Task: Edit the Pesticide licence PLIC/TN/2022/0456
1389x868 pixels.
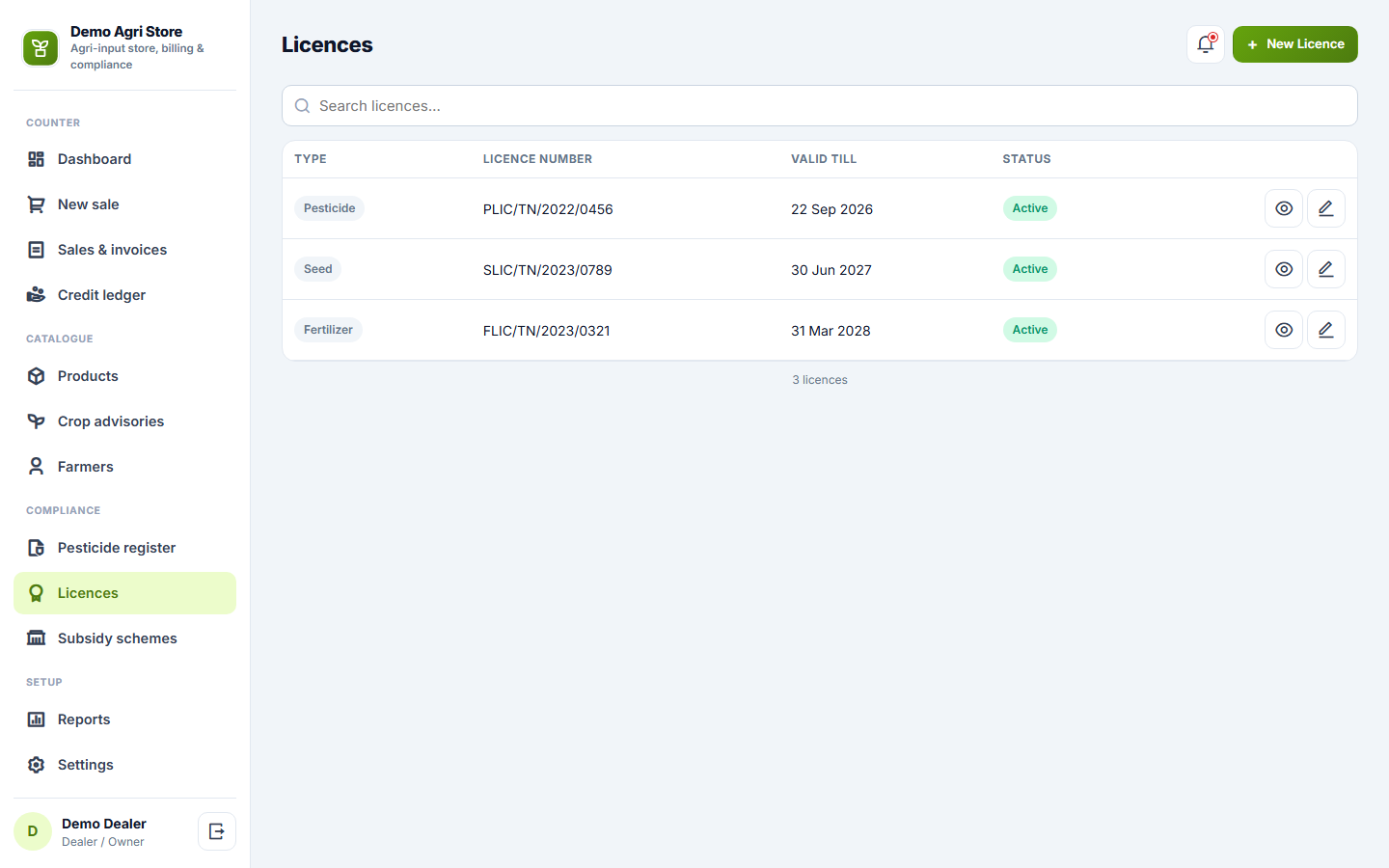Action: pyautogui.click(x=1326, y=208)
